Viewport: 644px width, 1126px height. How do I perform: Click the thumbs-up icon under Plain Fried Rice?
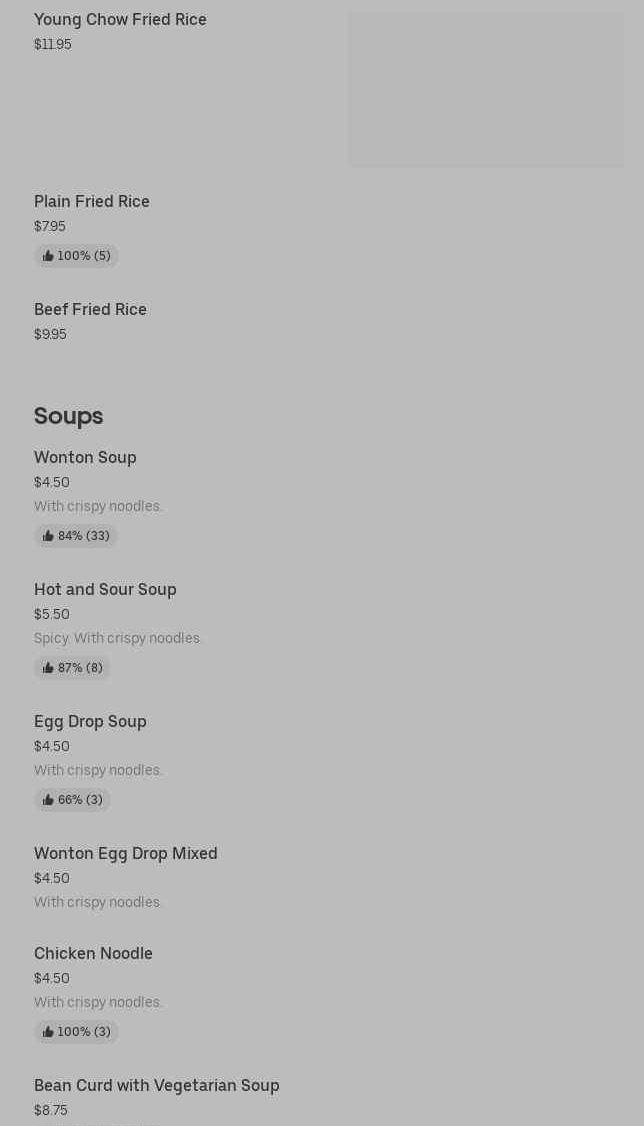(x=48, y=256)
